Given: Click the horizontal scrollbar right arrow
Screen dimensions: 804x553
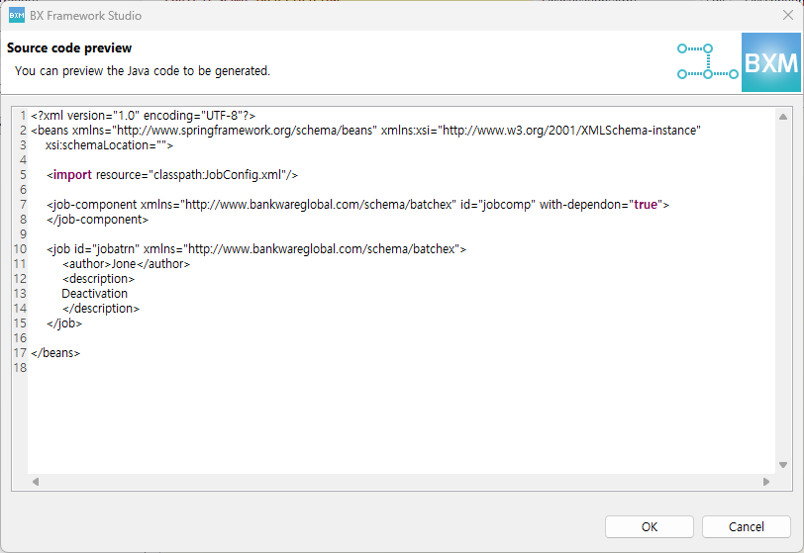Looking at the screenshot, I should (766, 482).
